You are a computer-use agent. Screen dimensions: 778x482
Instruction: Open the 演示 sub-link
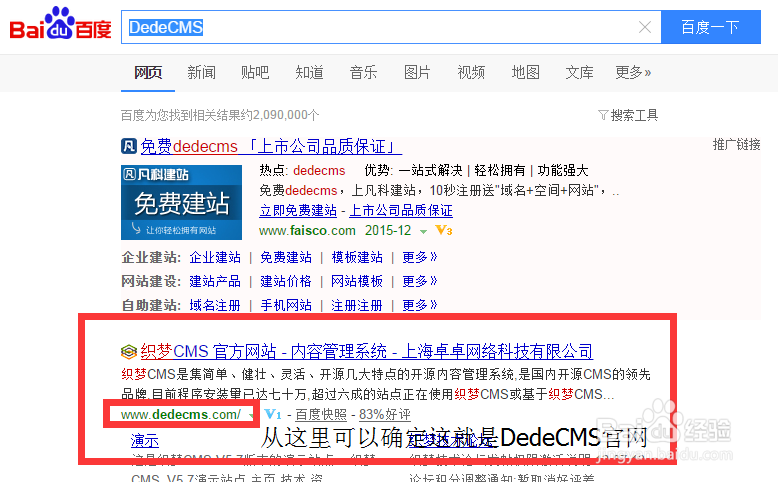coord(144,440)
